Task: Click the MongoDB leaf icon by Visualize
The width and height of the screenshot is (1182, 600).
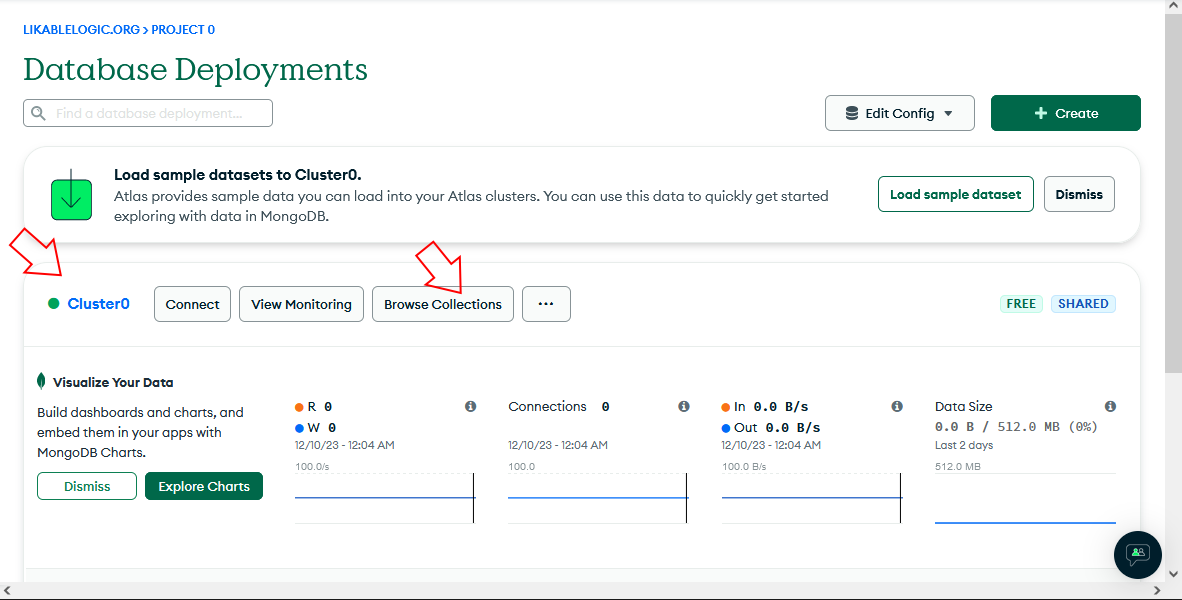Action: pyautogui.click(x=41, y=382)
